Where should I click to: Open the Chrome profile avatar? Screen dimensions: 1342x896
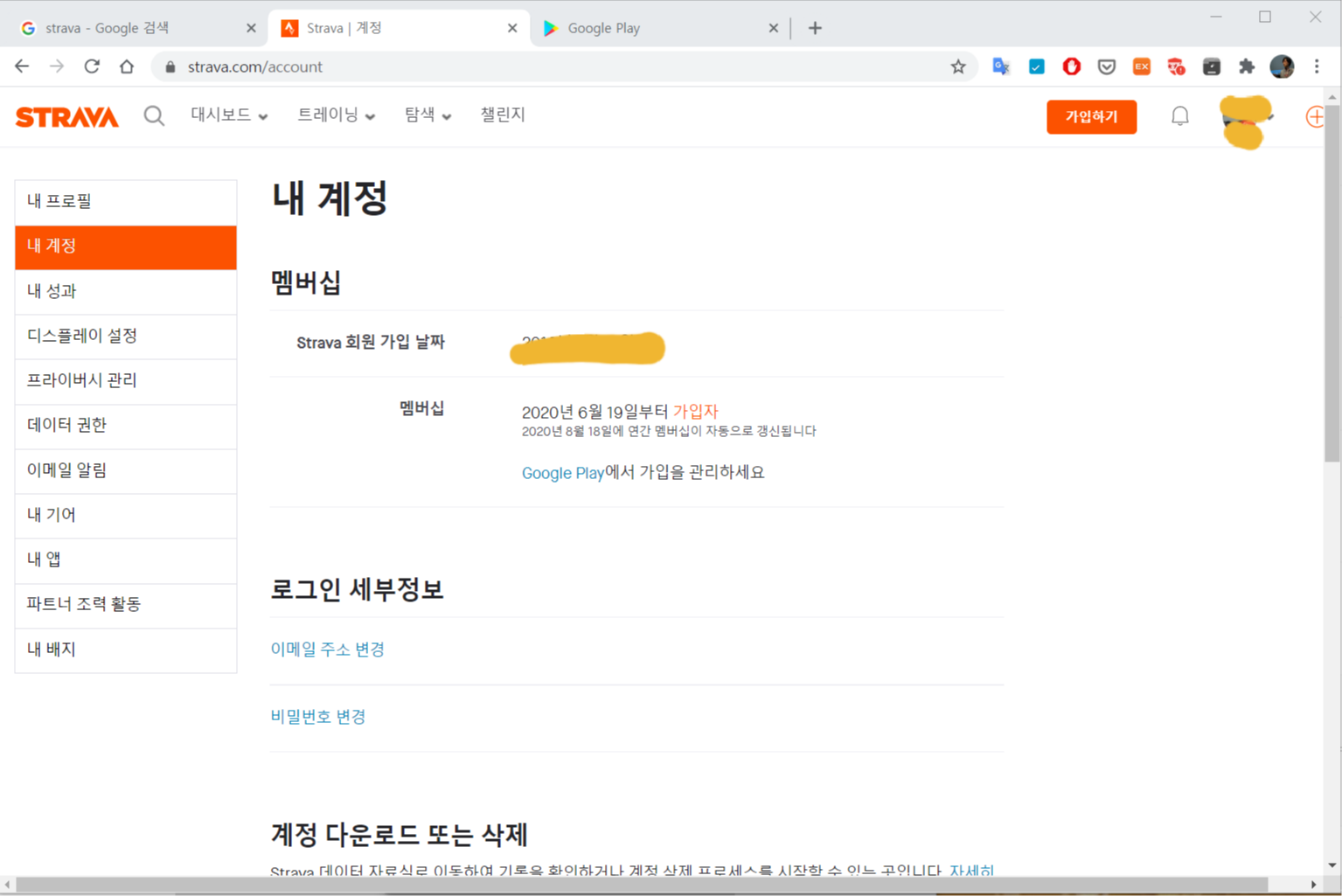1282,66
